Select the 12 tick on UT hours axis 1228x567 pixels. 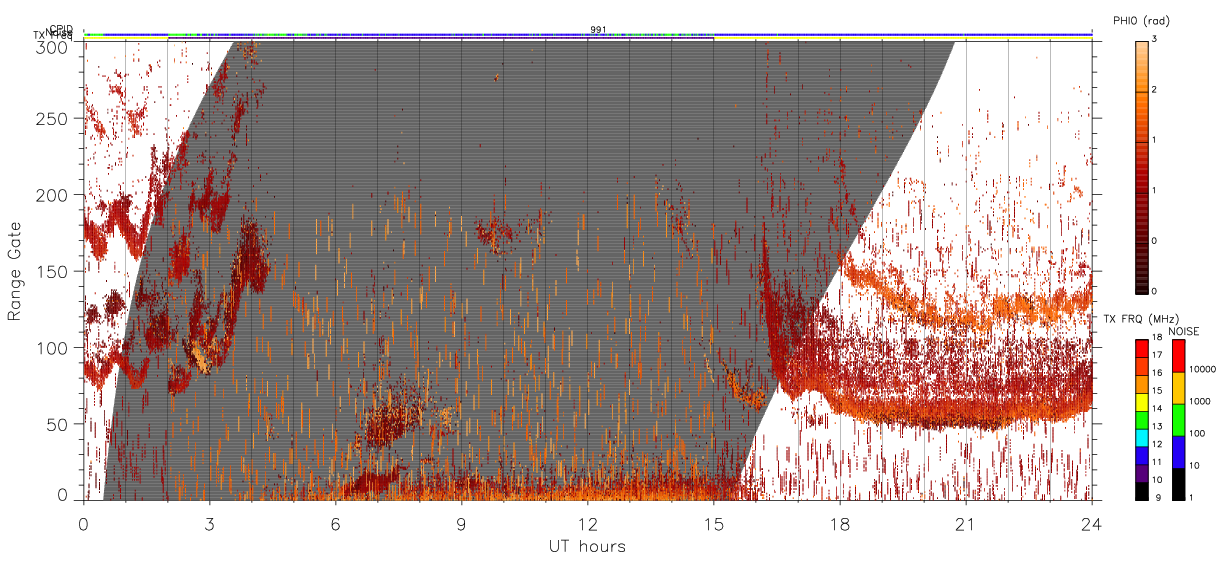click(588, 523)
